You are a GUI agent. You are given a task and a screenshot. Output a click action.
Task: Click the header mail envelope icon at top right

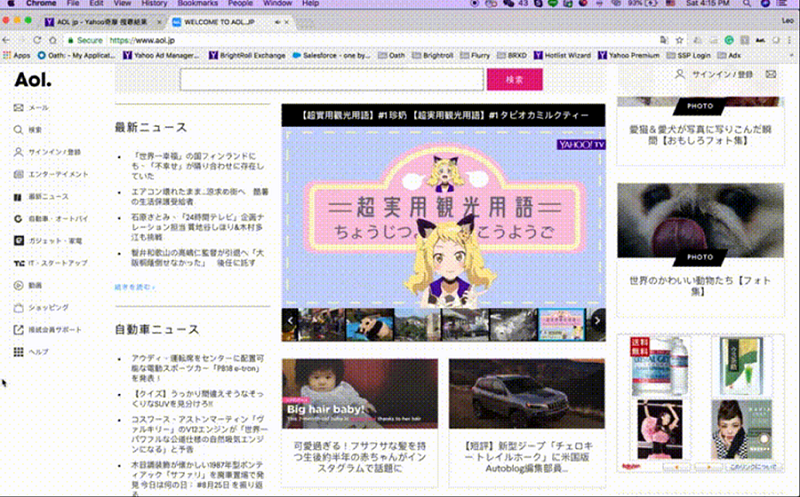(x=770, y=74)
